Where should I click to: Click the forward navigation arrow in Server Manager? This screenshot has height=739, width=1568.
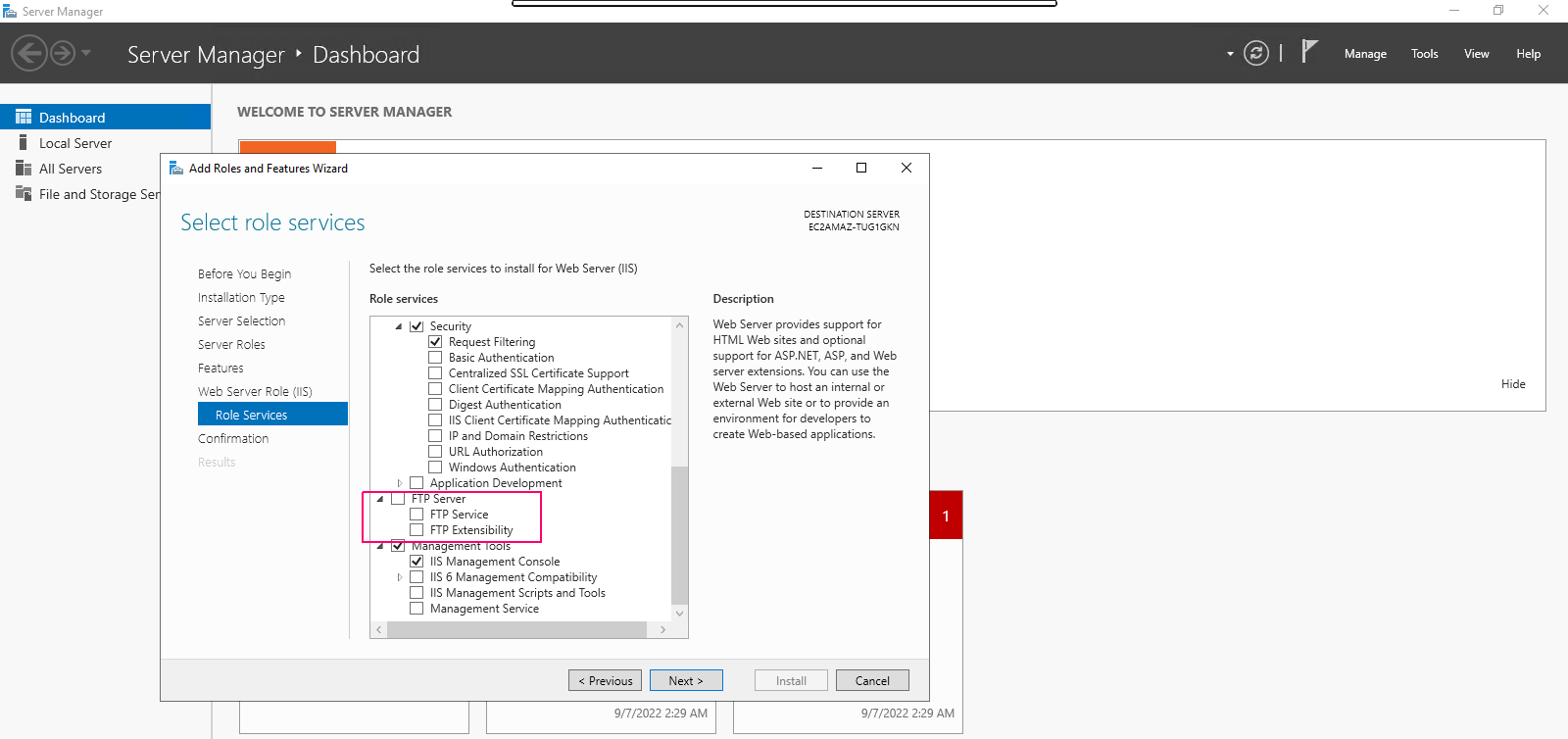[63, 53]
